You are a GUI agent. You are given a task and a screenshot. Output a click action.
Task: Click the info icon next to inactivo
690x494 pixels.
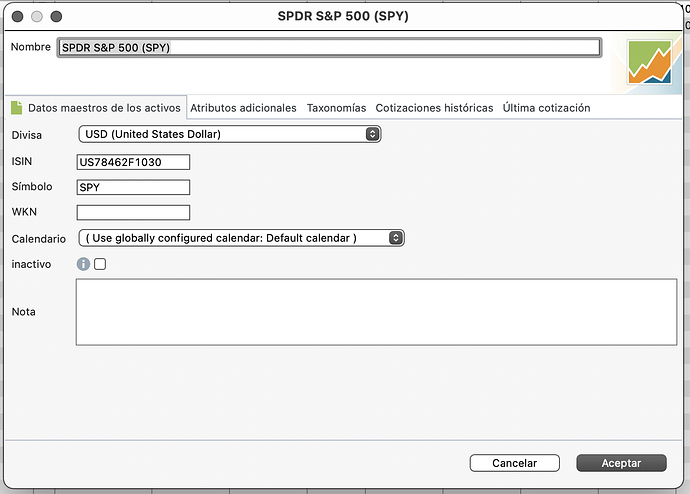coord(83,264)
